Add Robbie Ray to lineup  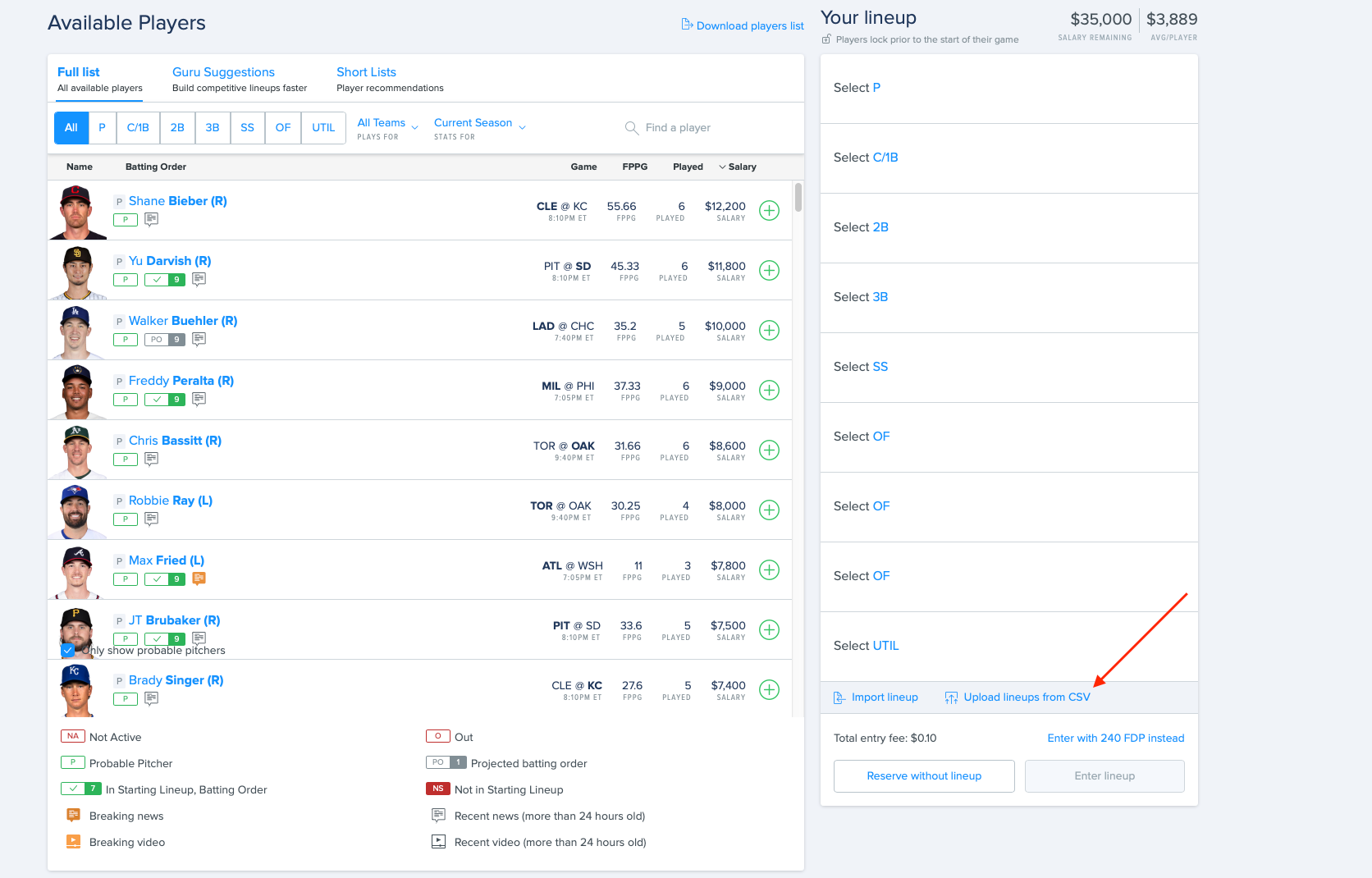click(x=769, y=510)
